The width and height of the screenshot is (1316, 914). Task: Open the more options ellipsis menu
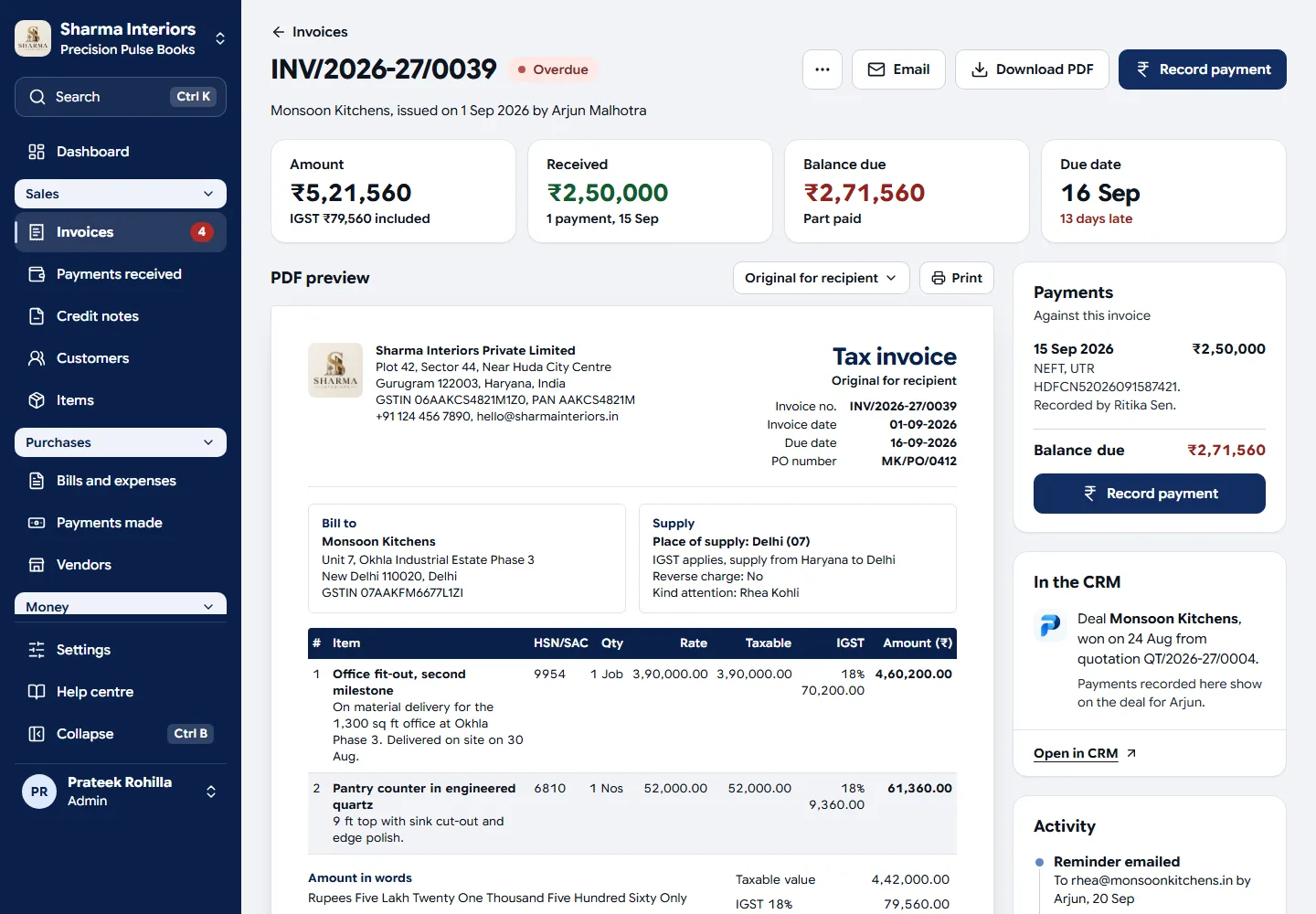point(822,69)
